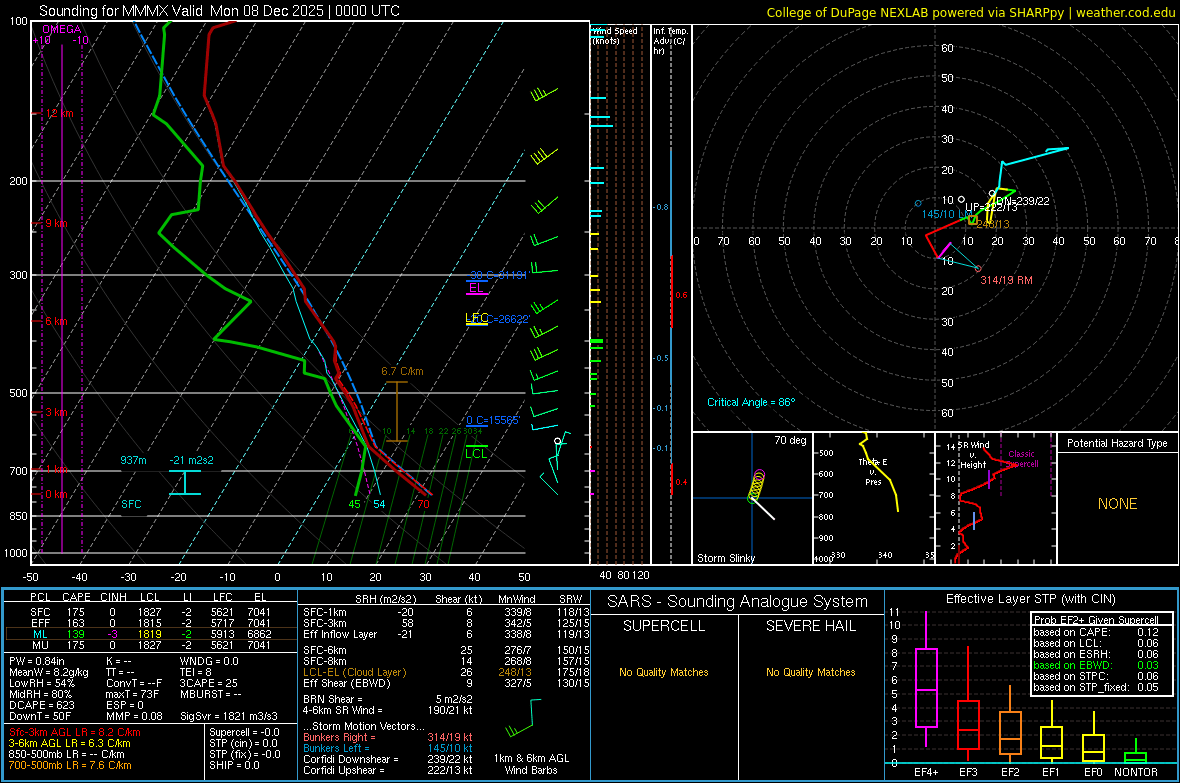The height and width of the screenshot is (783, 1180).
Task: Click the 'SHIP = 0.0' value
Action: point(234,765)
